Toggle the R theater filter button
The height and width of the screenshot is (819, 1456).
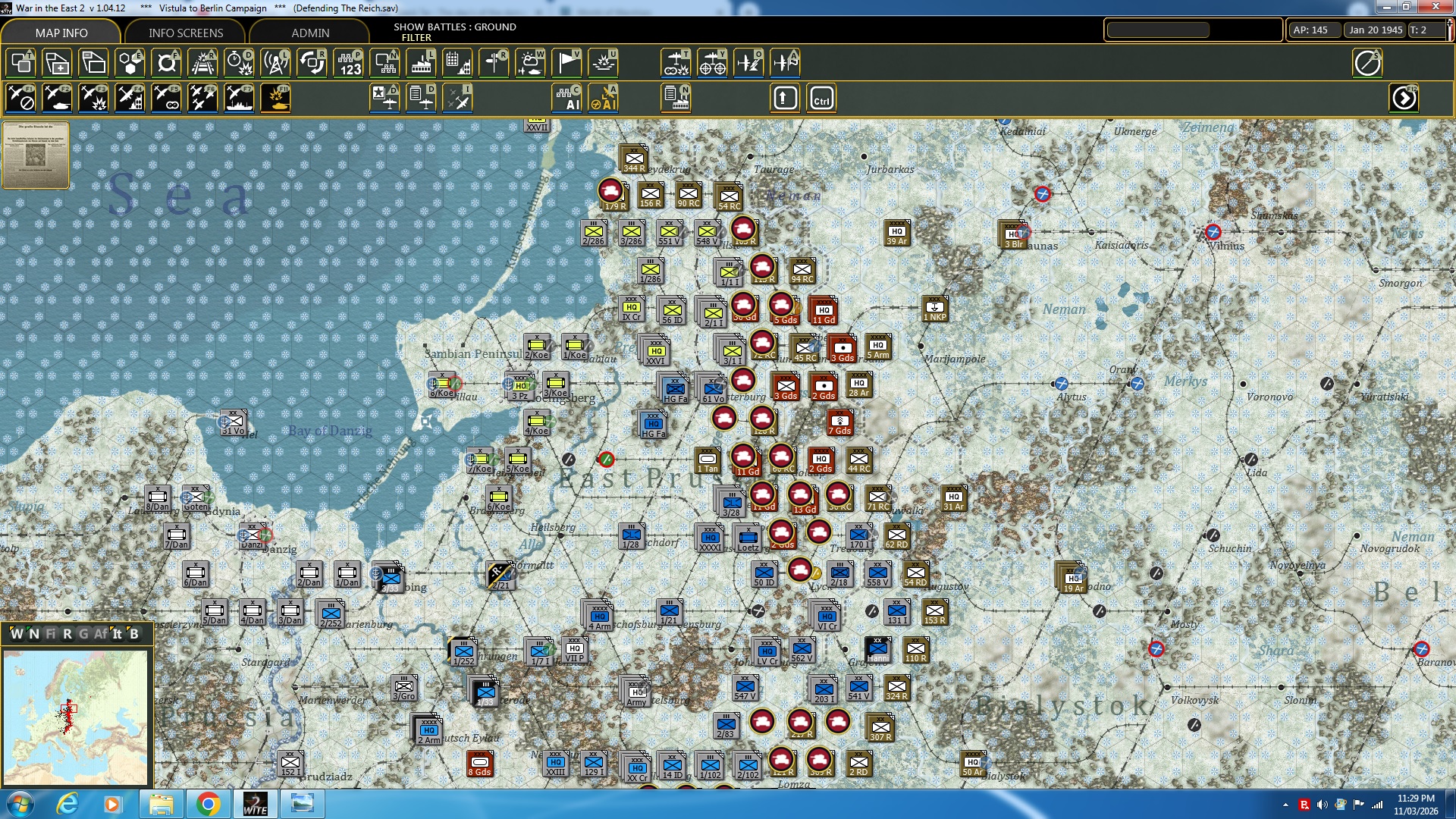pyautogui.click(x=67, y=634)
